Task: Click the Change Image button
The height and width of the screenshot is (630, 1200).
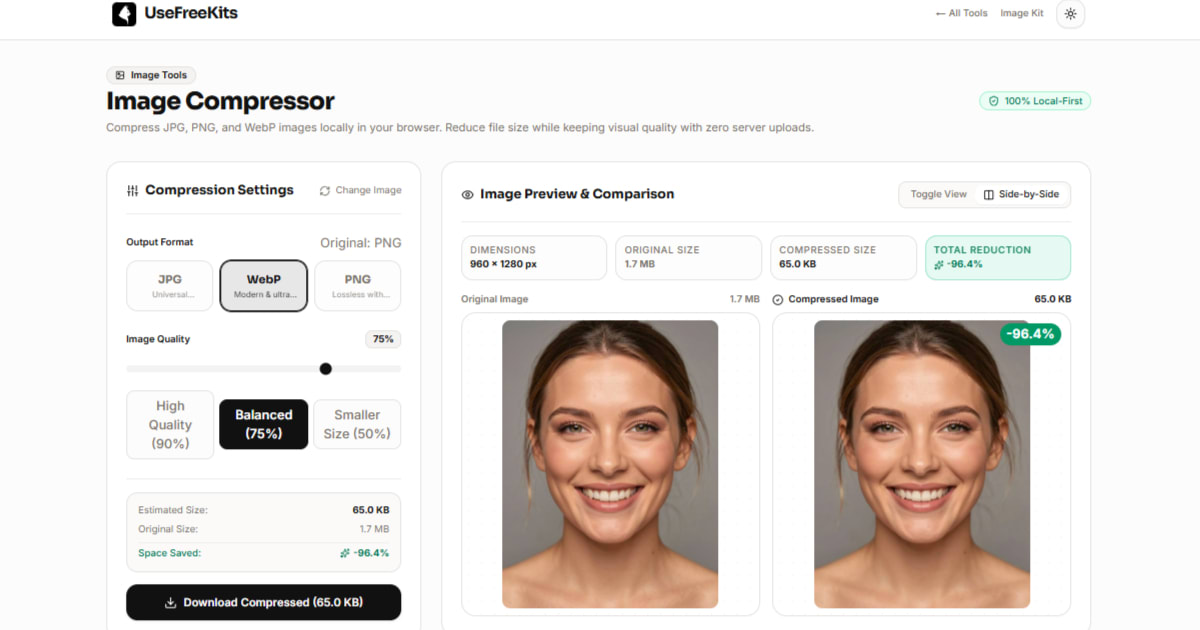Action: tap(361, 190)
